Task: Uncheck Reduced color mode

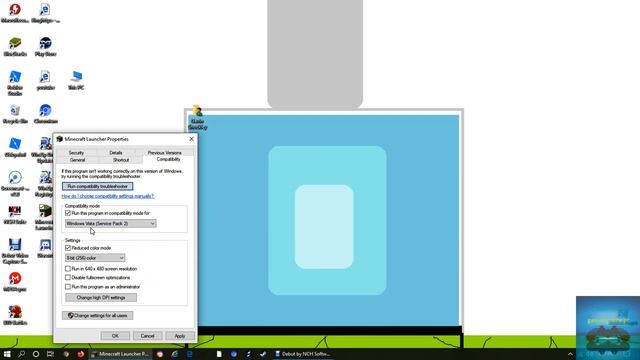Action: click(x=68, y=248)
